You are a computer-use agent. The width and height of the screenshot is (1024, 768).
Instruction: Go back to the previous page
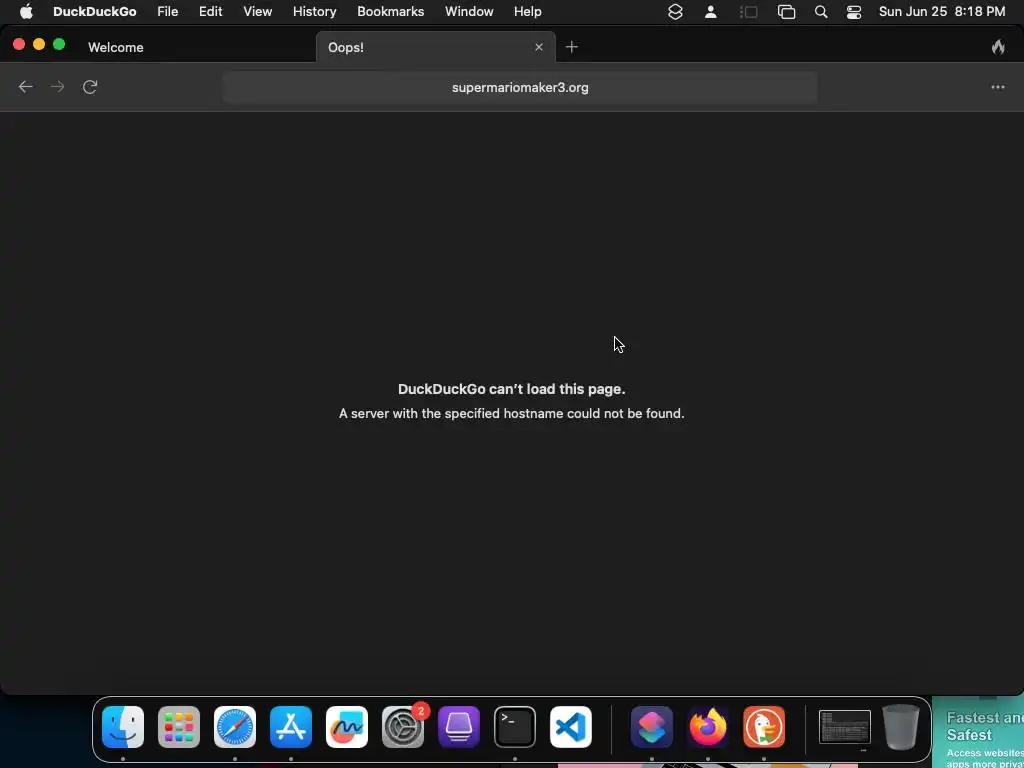click(25, 87)
